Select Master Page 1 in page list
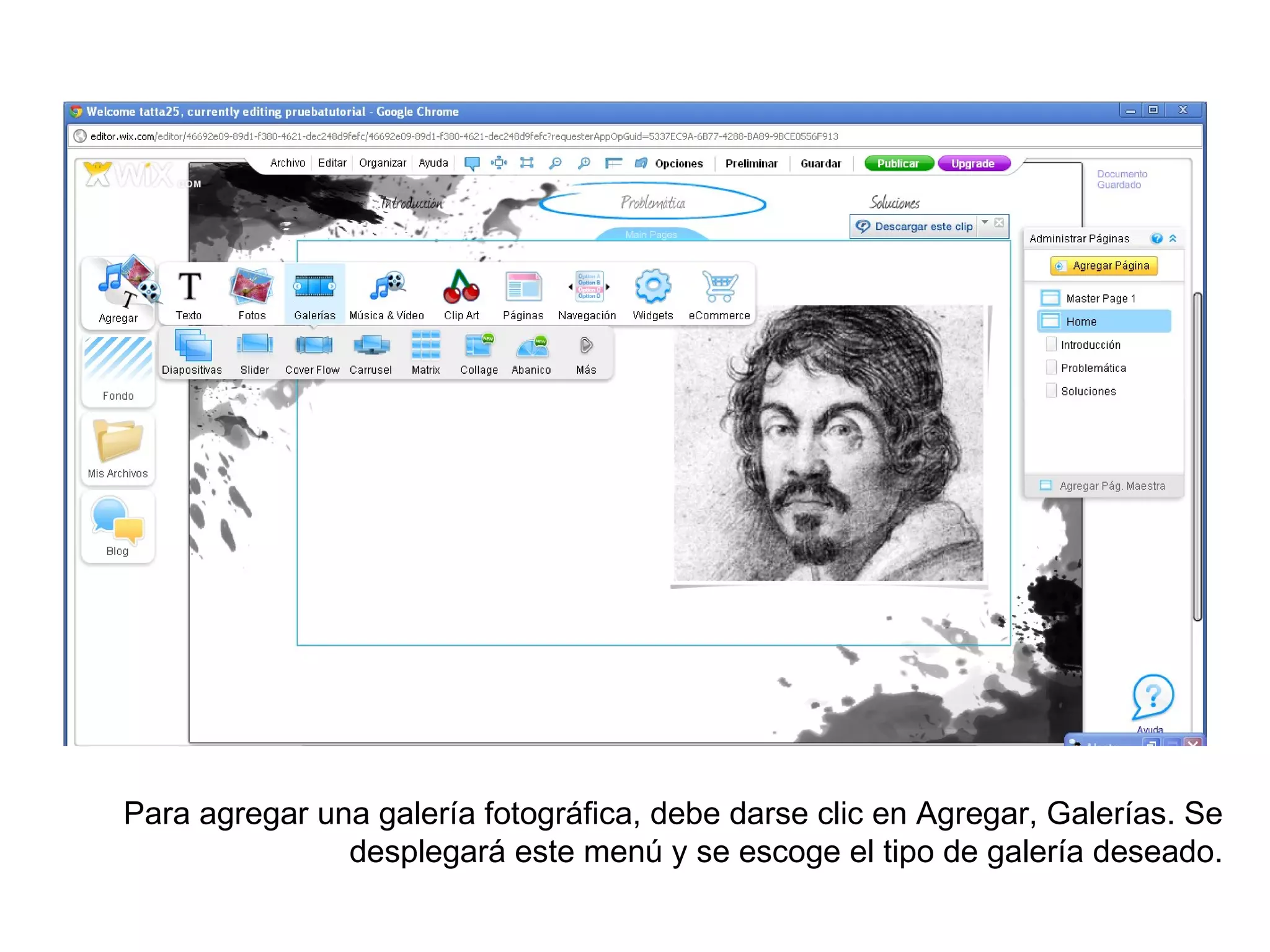 [1104, 298]
